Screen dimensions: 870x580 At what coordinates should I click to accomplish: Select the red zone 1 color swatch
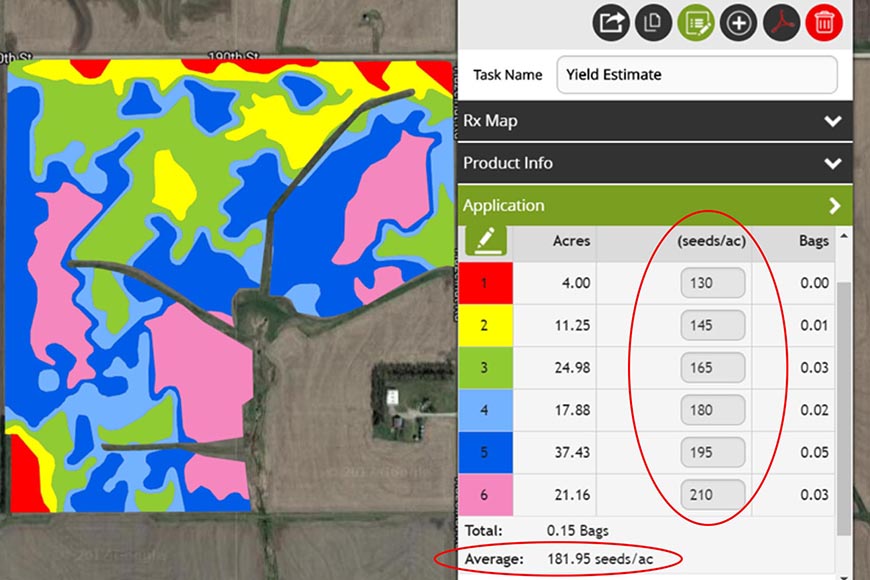tap(484, 283)
